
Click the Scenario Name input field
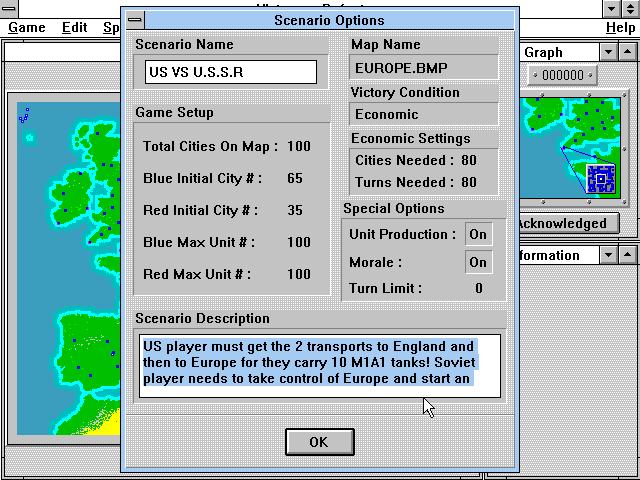231,72
